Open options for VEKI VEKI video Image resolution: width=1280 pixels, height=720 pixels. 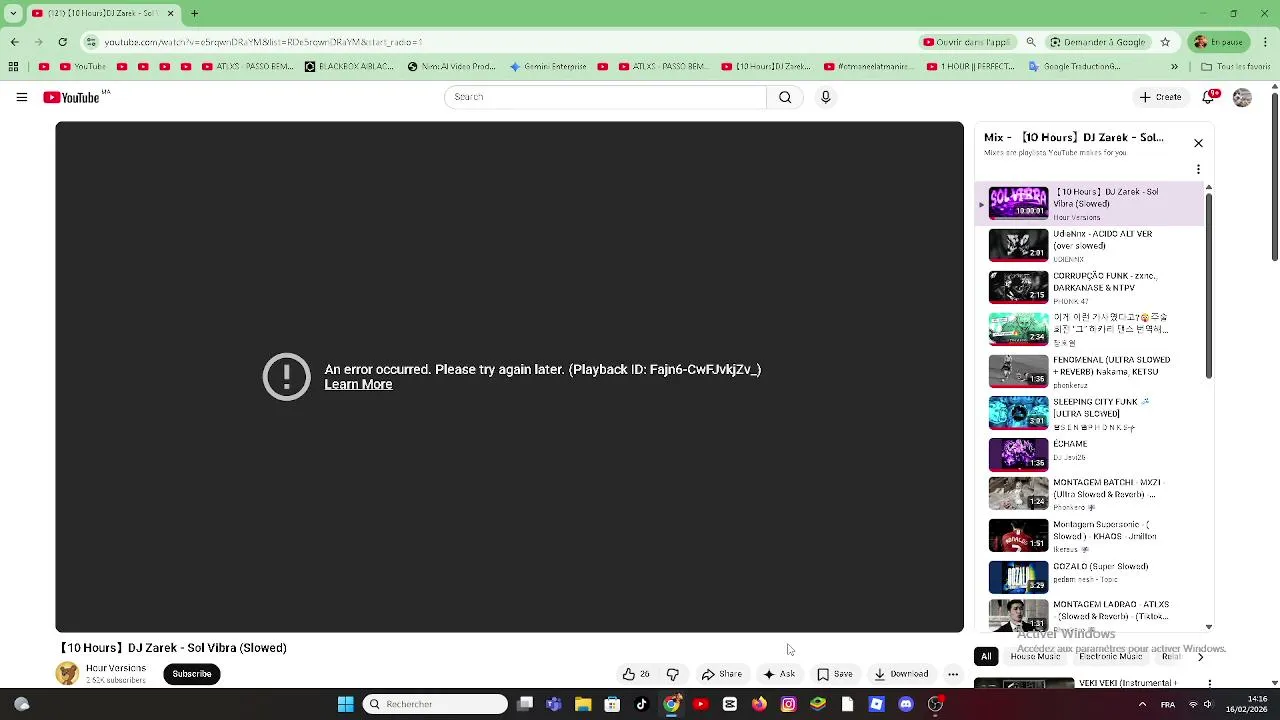click(1209, 684)
